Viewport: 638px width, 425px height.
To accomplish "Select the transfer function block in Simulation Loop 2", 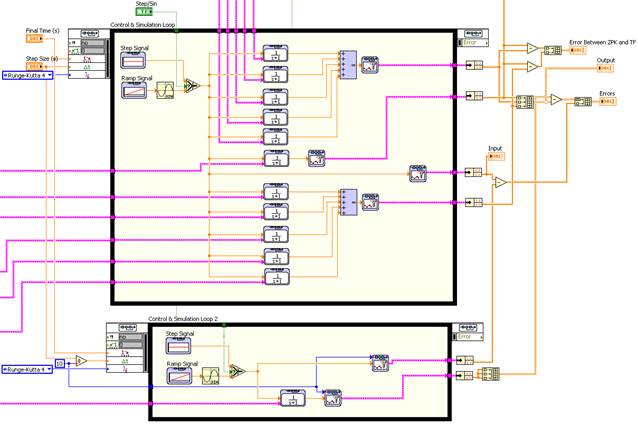I will tap(293, 398).
